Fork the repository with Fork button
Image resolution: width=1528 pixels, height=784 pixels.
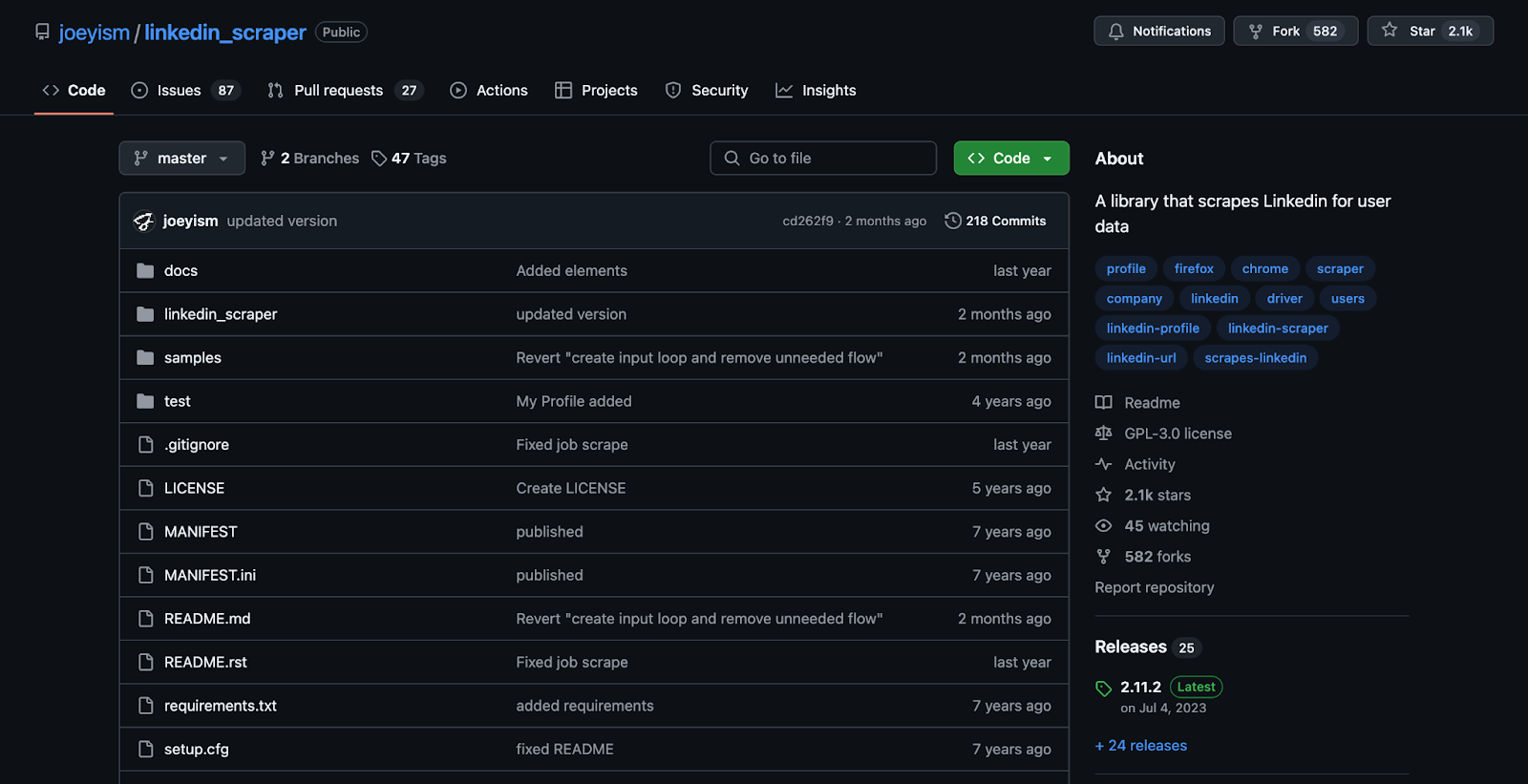coord(1296,32)
